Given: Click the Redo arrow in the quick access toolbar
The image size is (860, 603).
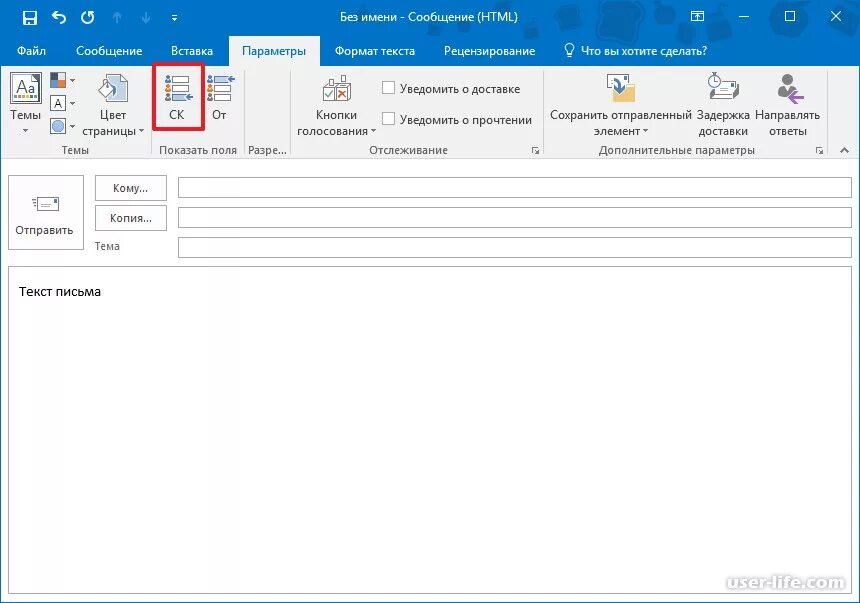Looking at the screenshot, I should [88, 18].
